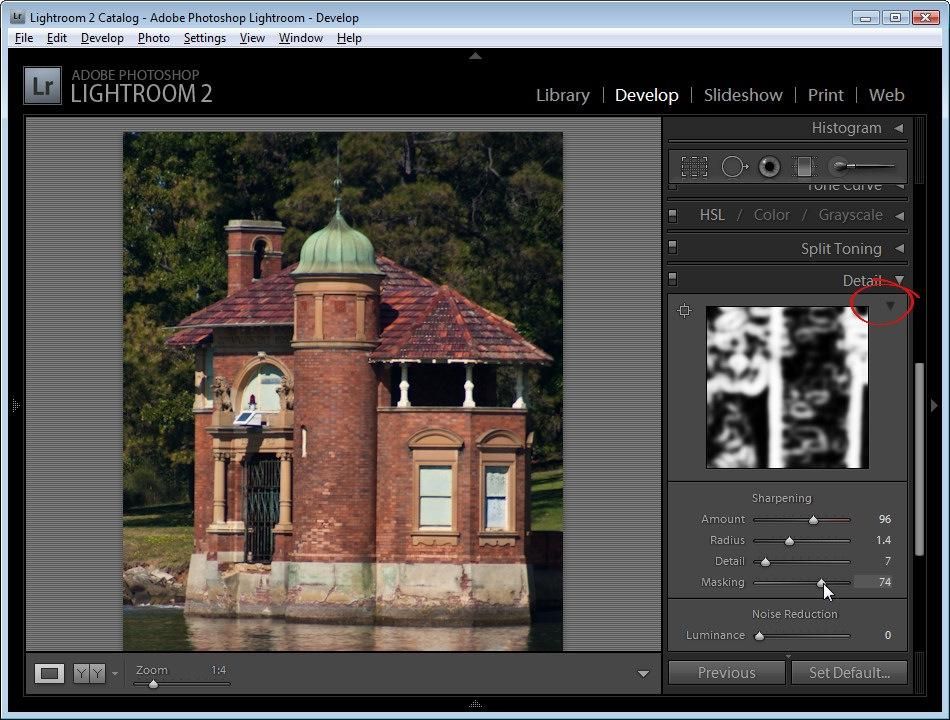Switch to Loupe view mode icon

point(49,673)
